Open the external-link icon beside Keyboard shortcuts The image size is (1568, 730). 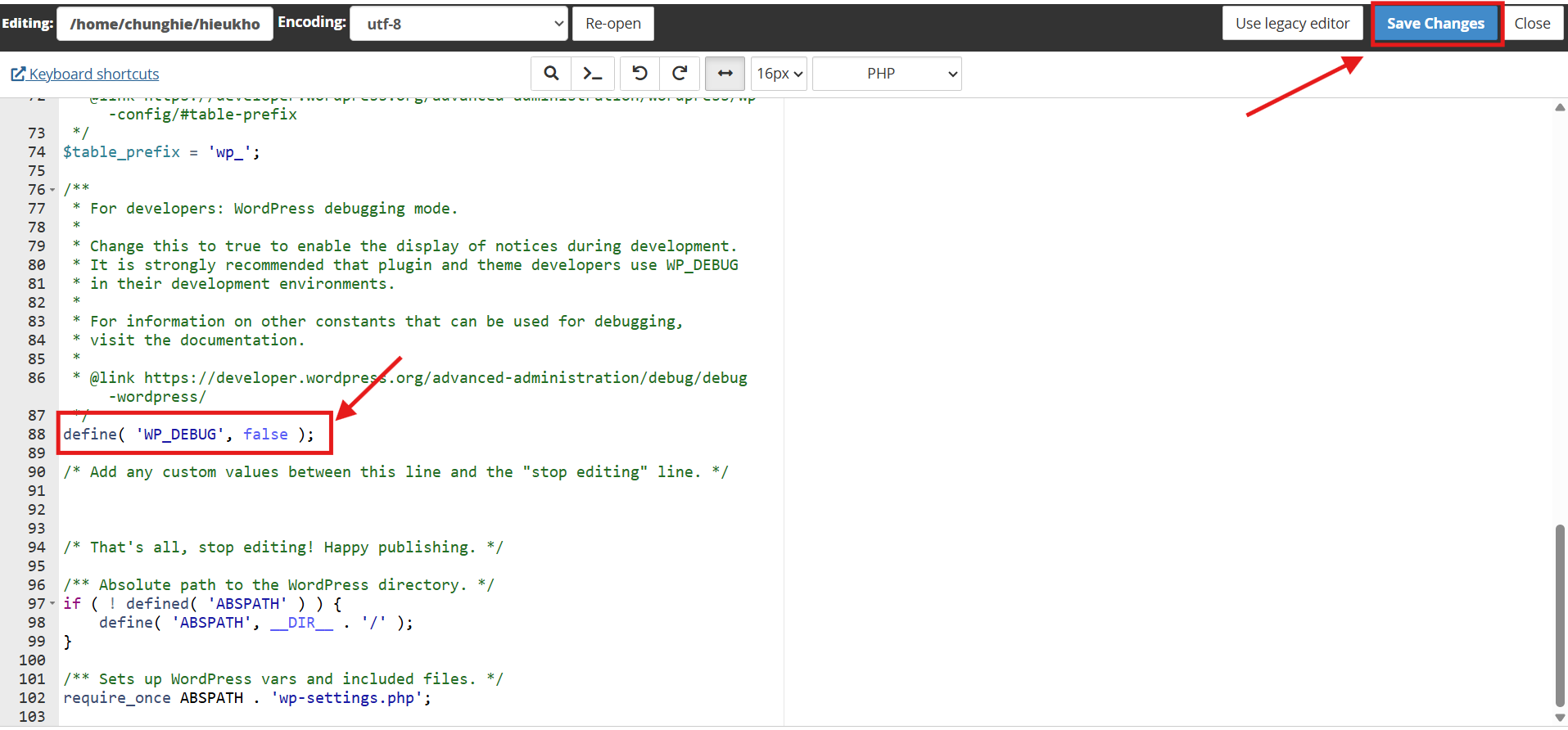(x=18, y=74)
